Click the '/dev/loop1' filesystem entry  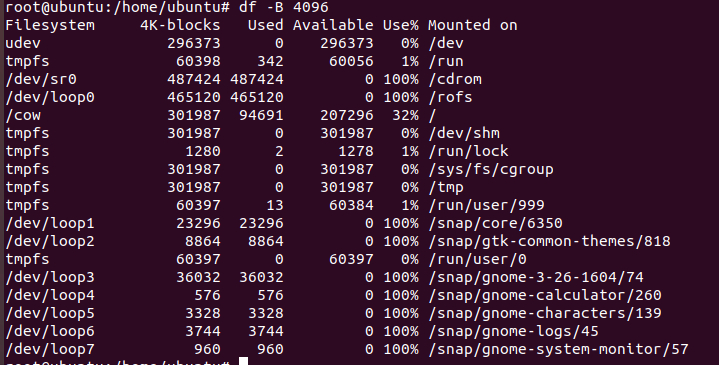[50, 223]
